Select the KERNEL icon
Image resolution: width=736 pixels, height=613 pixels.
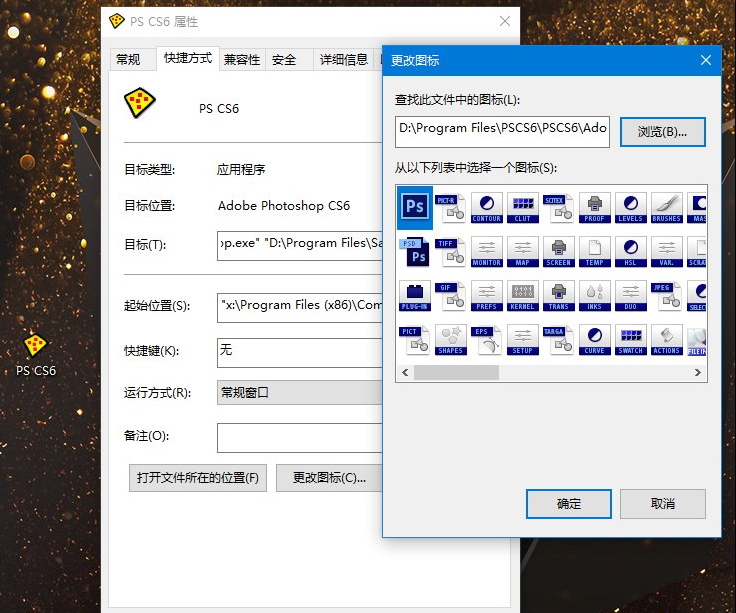pos(522,295)
